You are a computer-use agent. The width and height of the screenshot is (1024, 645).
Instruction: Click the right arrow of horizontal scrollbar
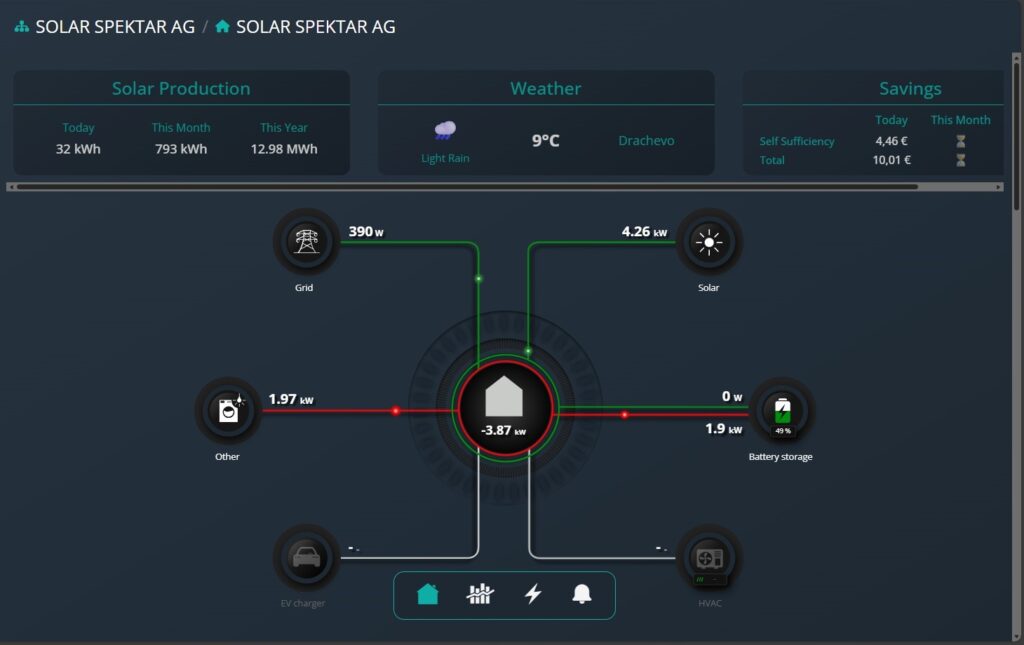coord(998,186)
